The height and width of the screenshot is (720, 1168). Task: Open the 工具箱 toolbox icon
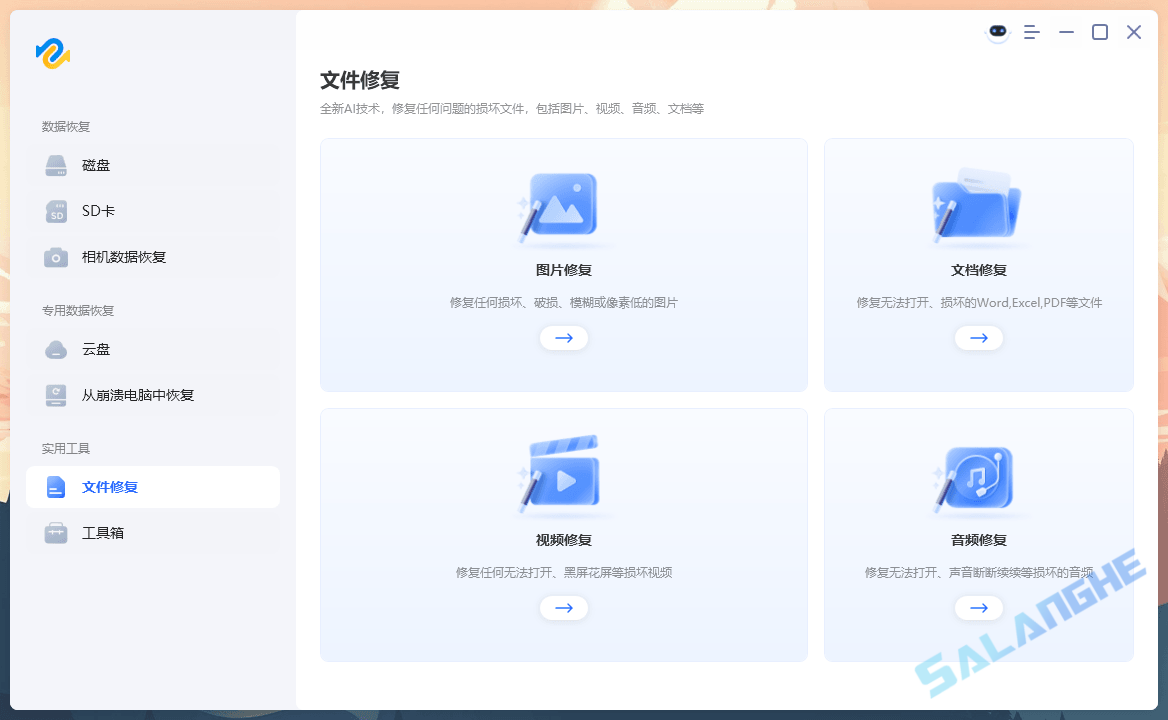point(56,533)
